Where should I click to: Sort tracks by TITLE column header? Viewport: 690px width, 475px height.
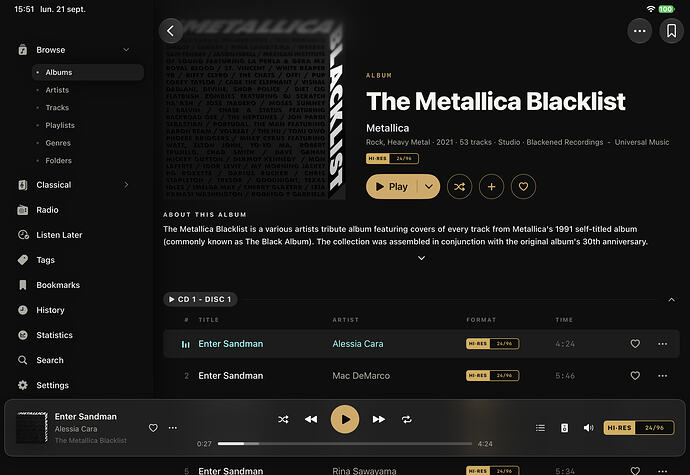click(x=208, y=320)
